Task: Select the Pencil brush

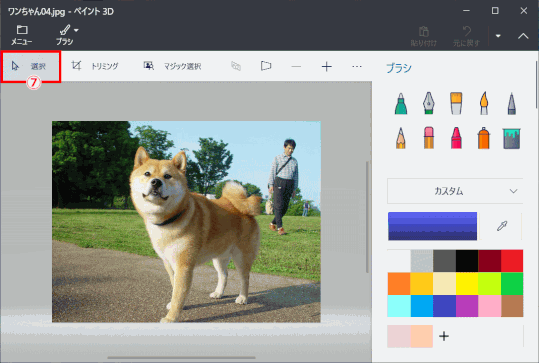Action: pyautogui.click(x=401, y=138)
